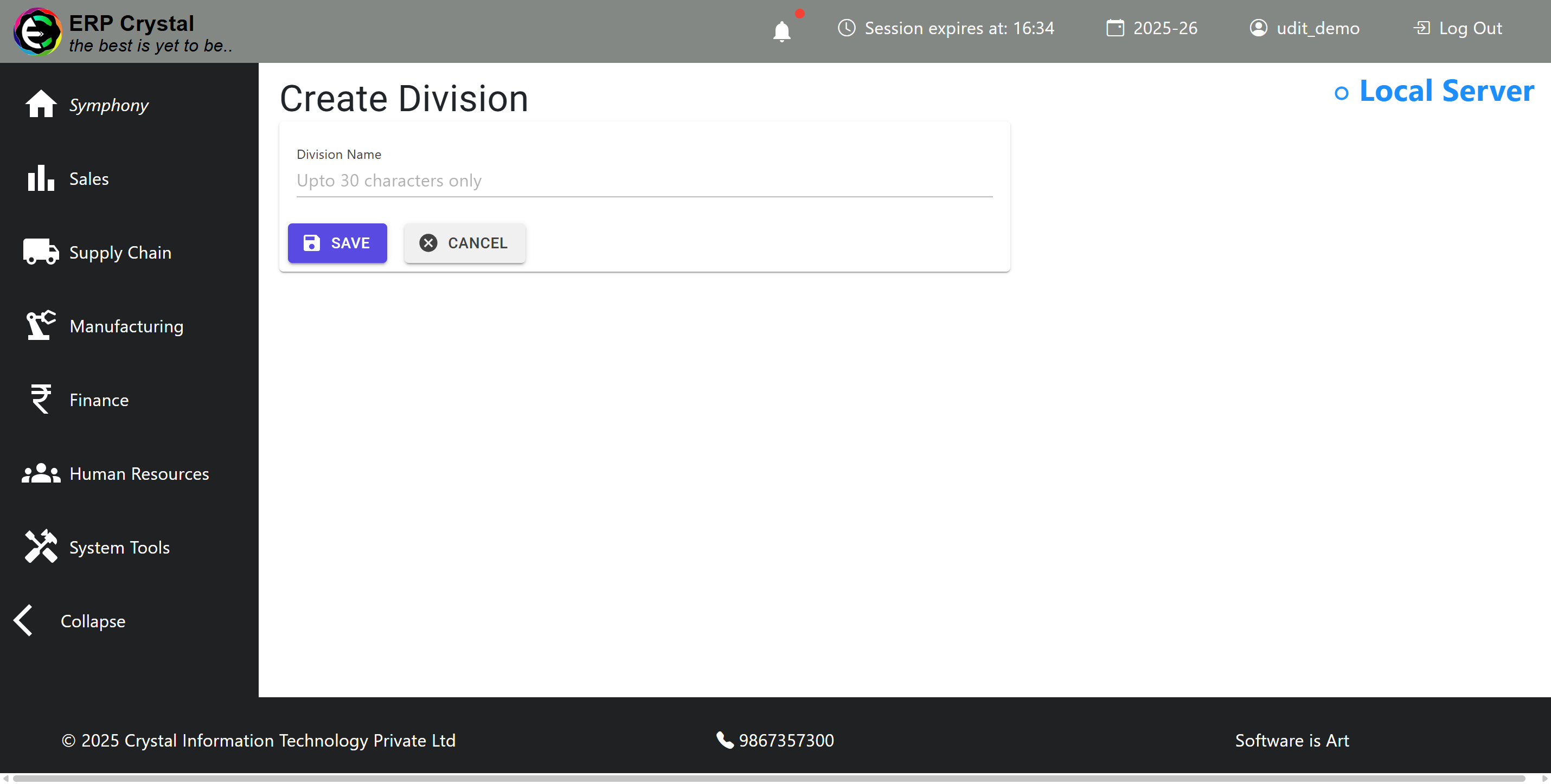Image resolution: width=1551 pixels, height=784 pixels.
Task: Click the System Tools wrench icon
Action: [x=40, y=547]
